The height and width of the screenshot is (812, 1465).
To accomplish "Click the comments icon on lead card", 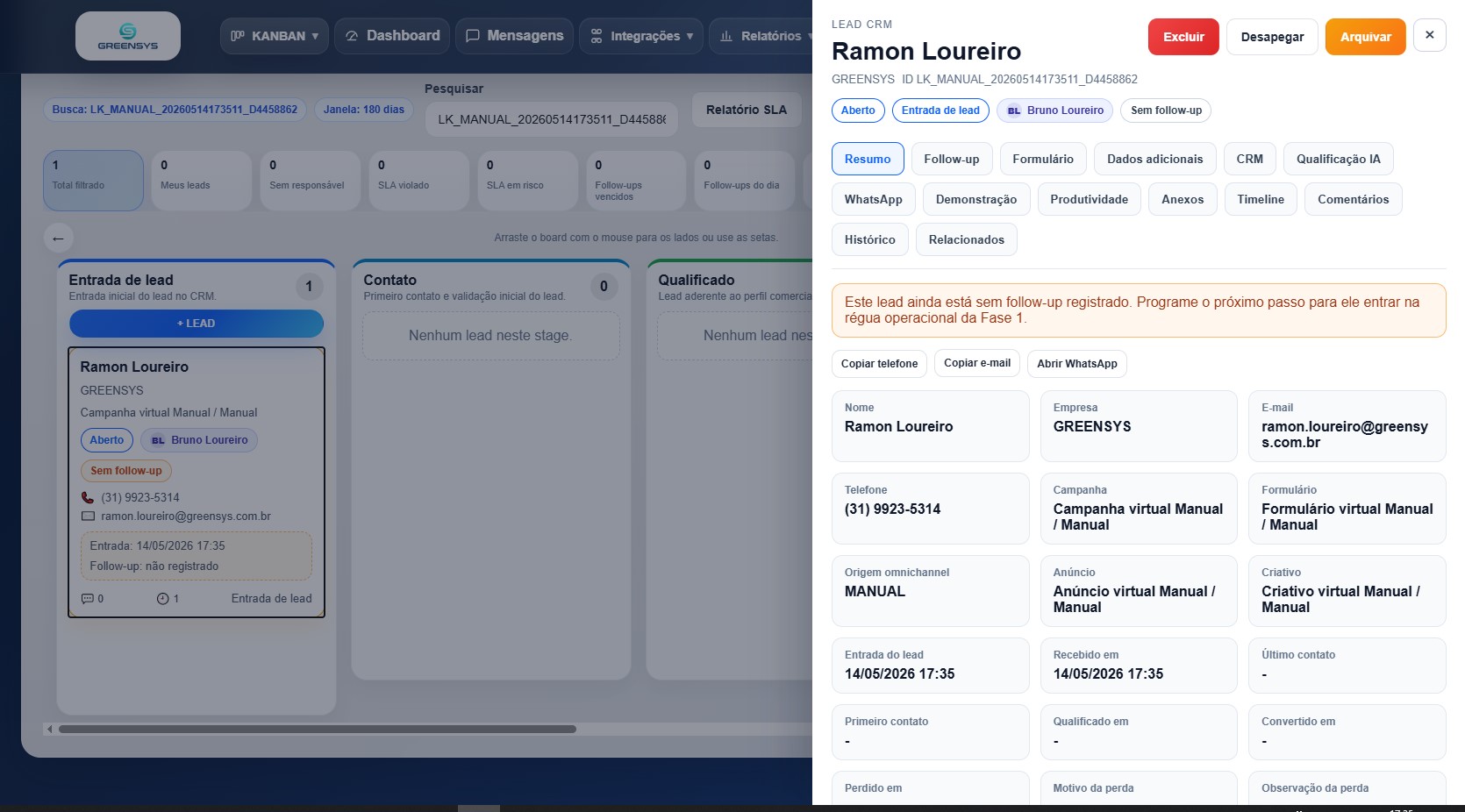I will [87, 599].
